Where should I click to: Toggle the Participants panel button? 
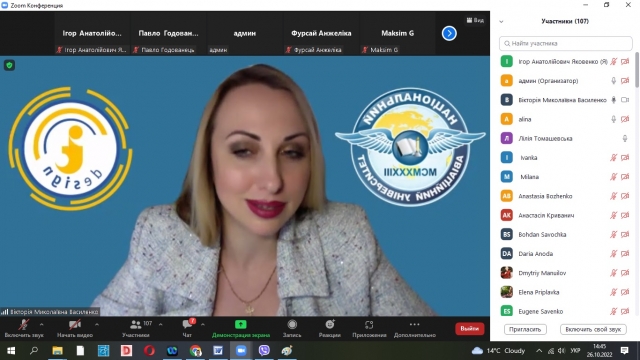pos(136,328)
